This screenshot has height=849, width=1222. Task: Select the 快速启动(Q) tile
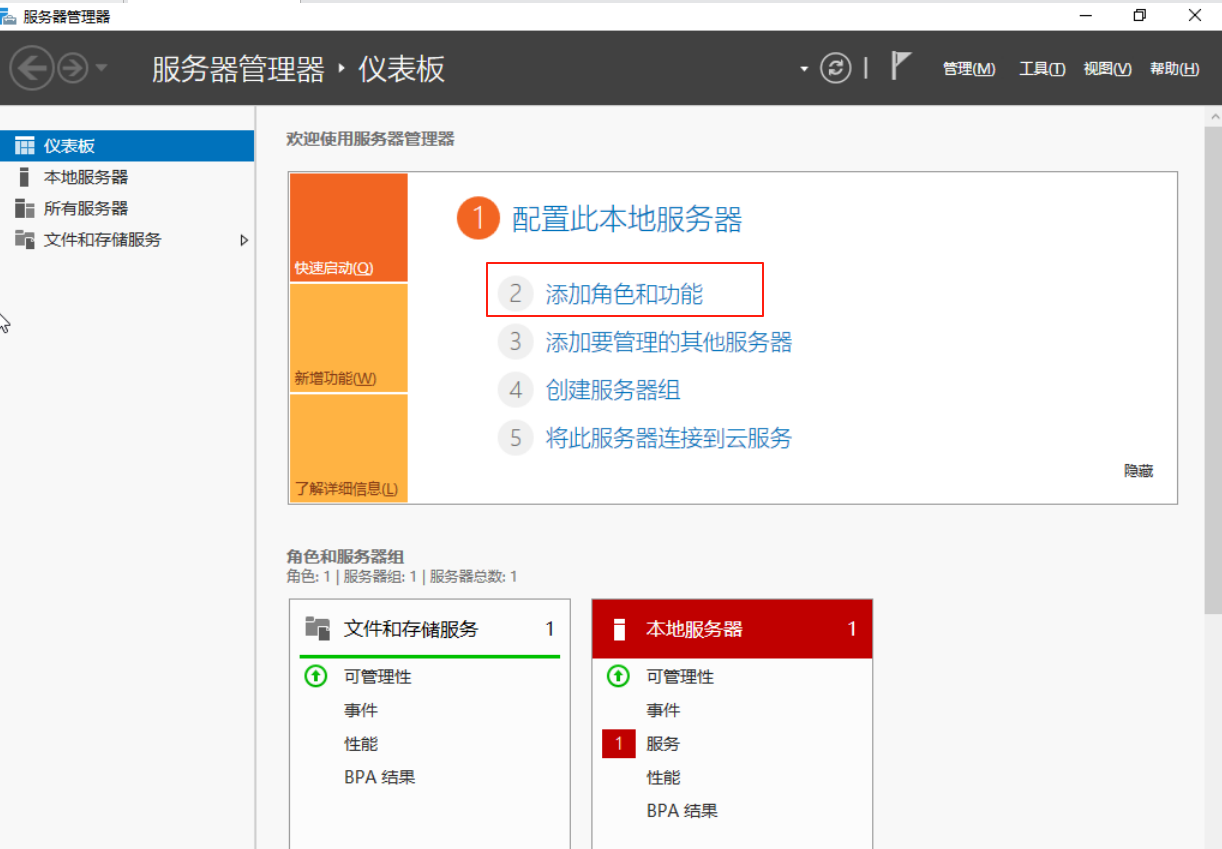[x=348, y=228]
